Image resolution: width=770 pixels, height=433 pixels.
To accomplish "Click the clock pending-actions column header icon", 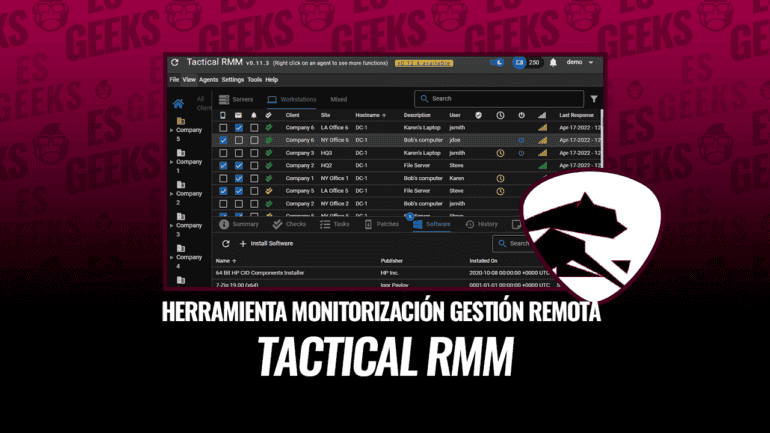I will pos(500,115).
